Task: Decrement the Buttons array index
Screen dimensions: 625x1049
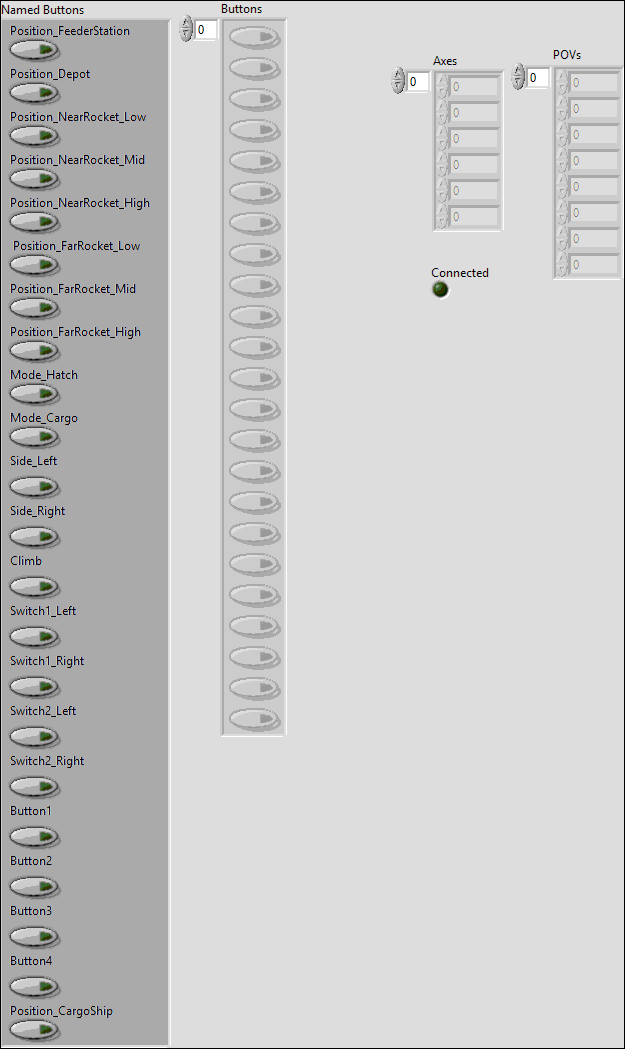Action: coord(186,35)
